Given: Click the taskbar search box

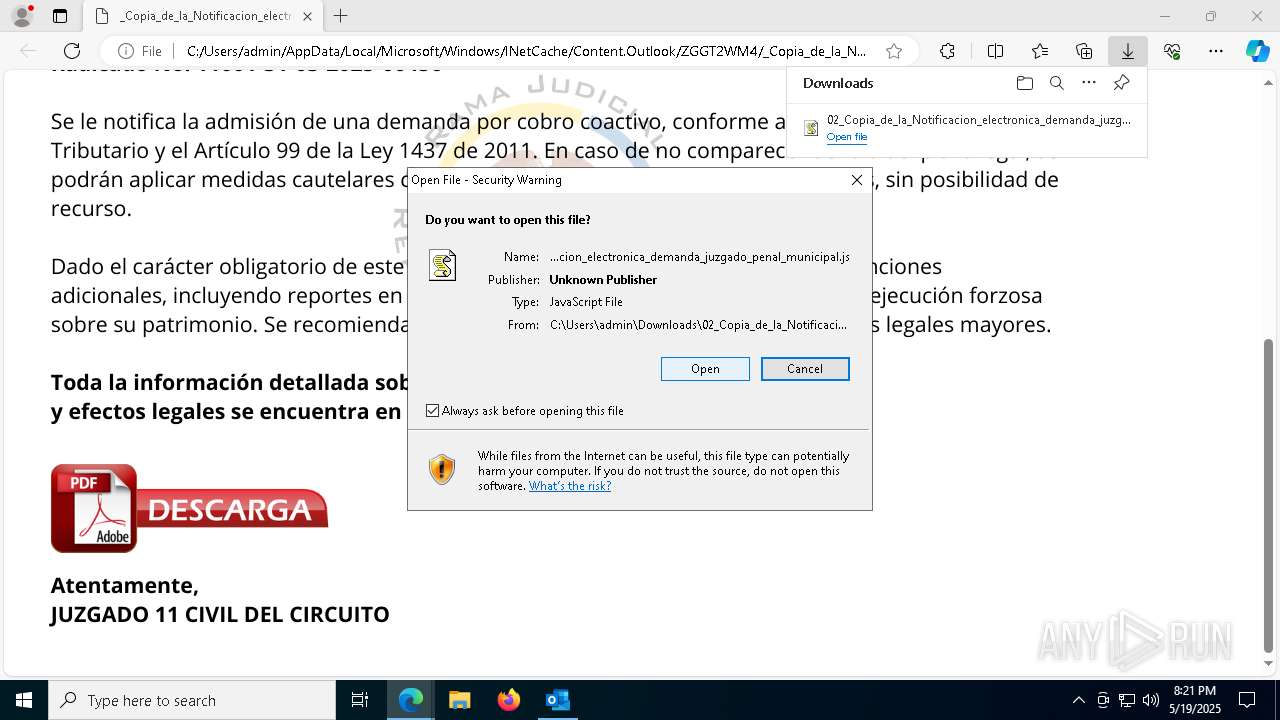Looking at the screenshot, I should tap(192, 700).
